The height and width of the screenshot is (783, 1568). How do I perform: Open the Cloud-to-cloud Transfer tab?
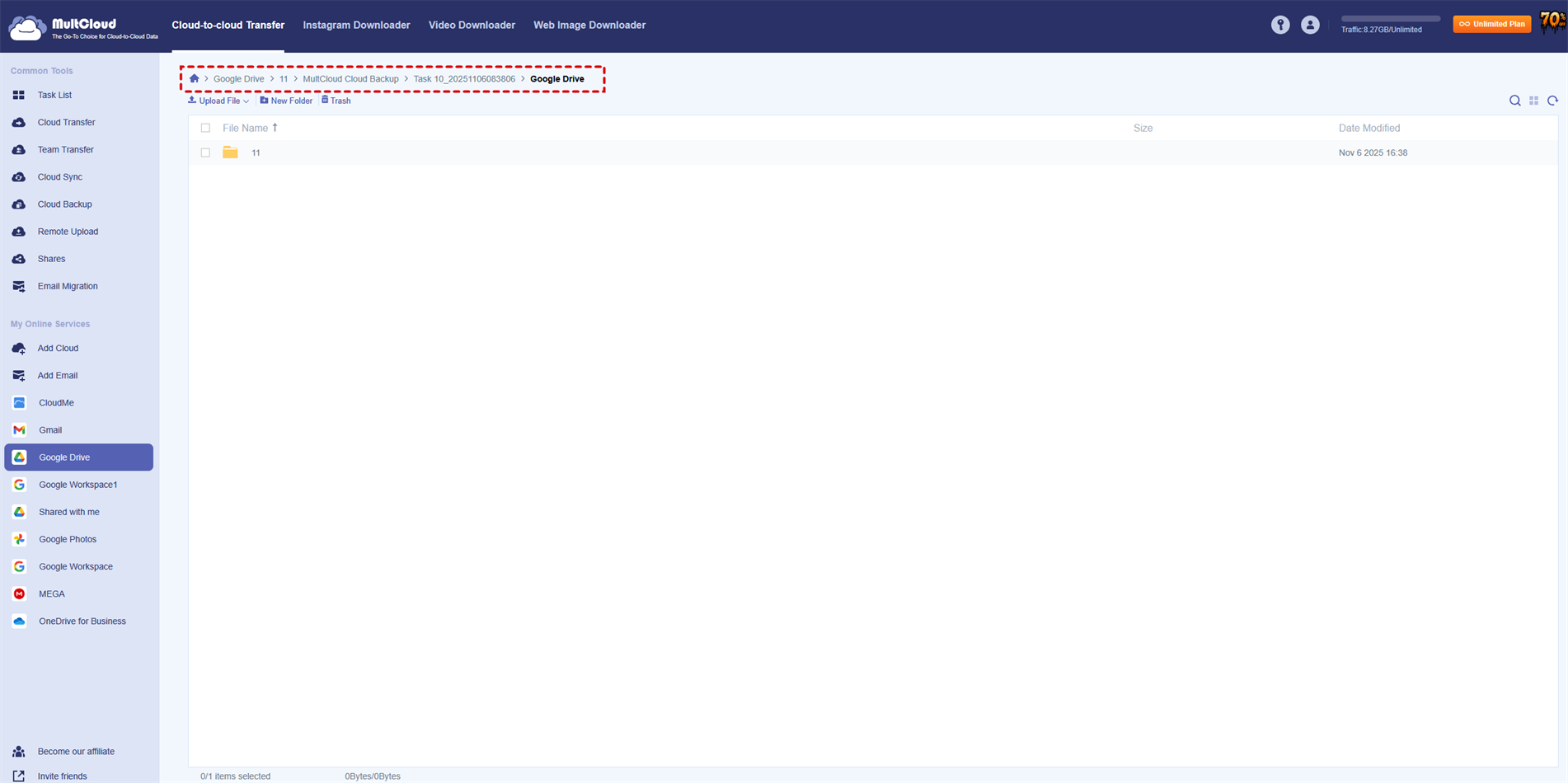[x=228, y=25]
